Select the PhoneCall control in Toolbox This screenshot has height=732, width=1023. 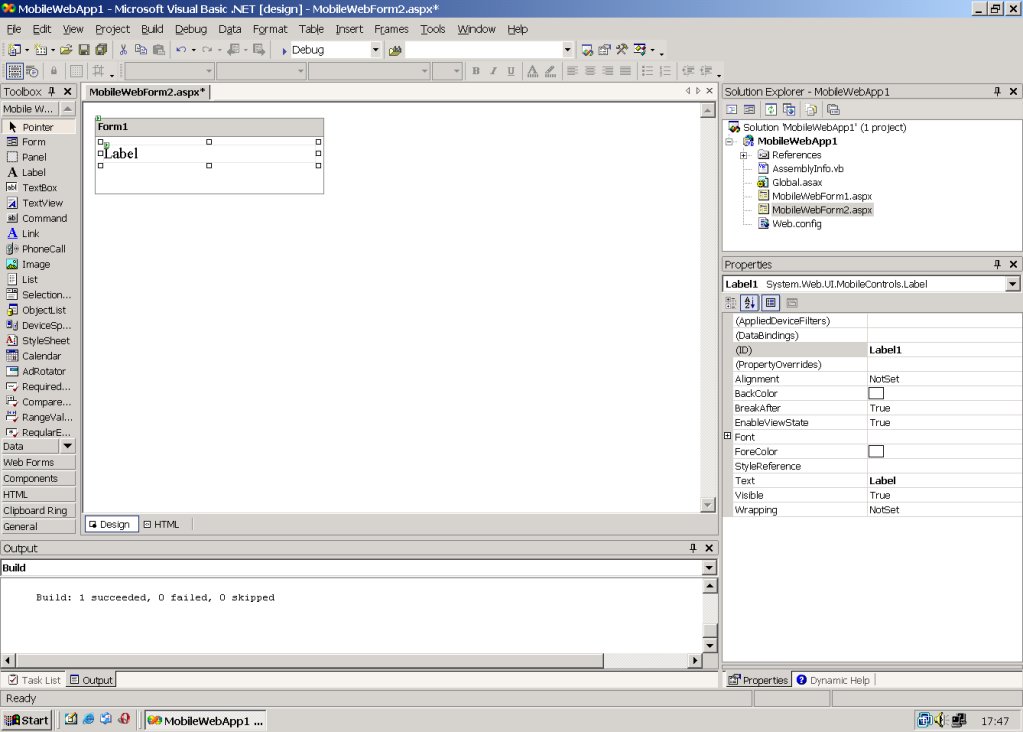[39, 249]
